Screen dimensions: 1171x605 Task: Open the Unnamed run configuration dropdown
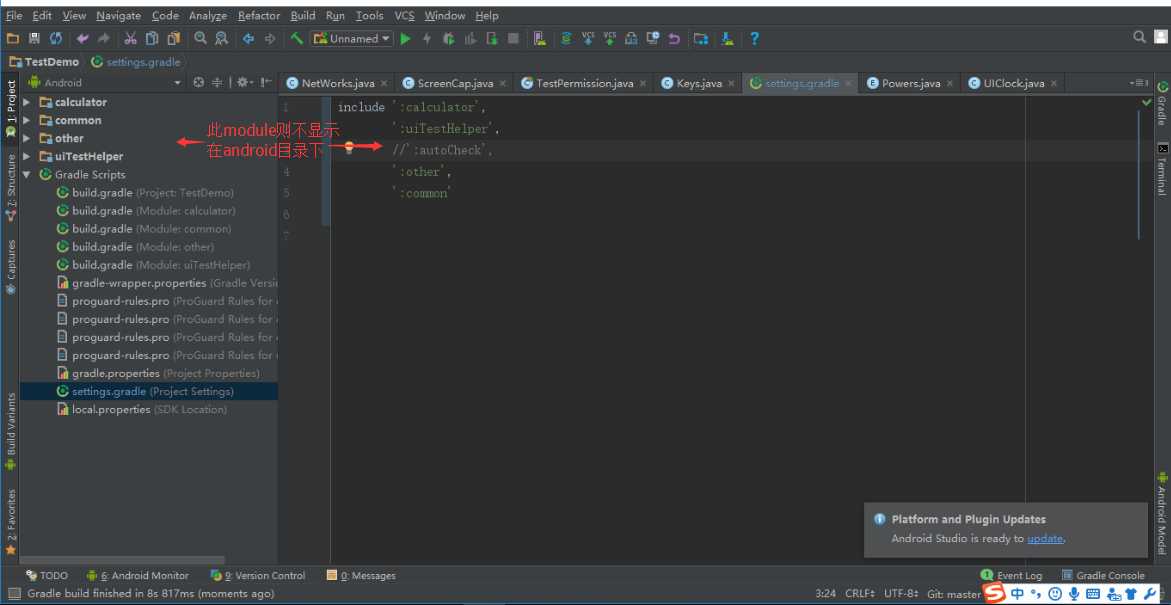coord(352,39)
